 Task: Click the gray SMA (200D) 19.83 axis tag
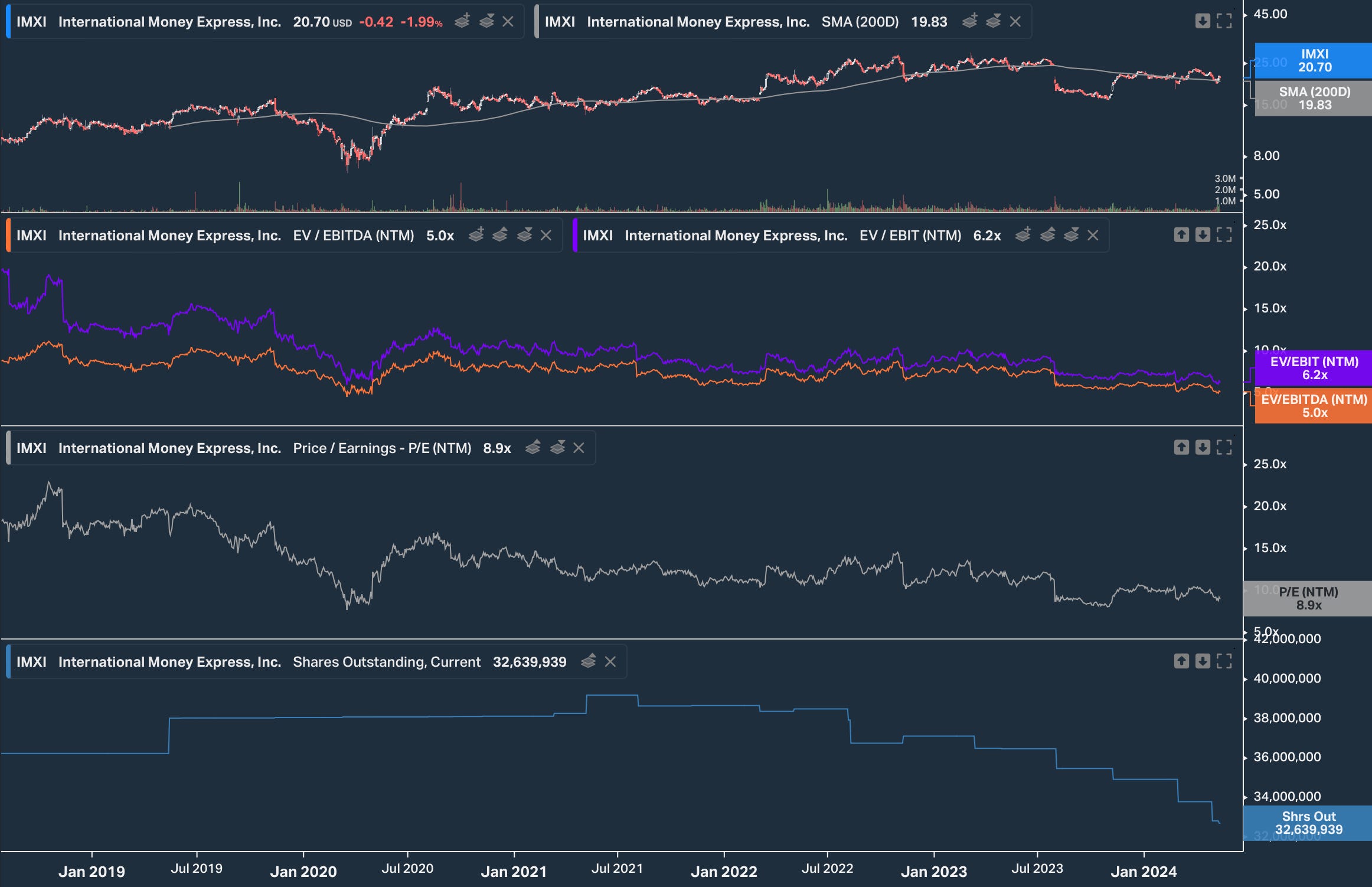tap(1314, 98)
